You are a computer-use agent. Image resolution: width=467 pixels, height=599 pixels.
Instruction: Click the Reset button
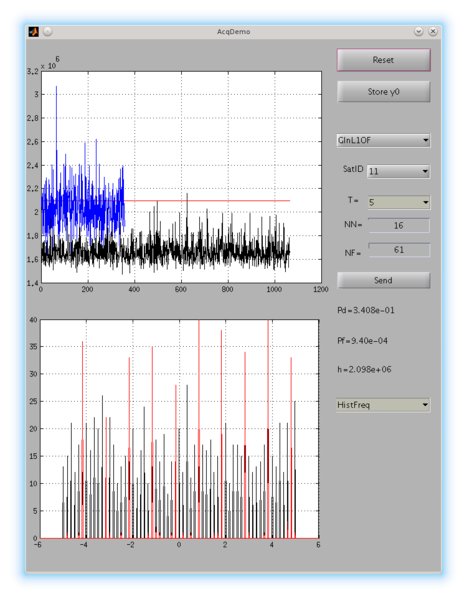coord(383,60)
